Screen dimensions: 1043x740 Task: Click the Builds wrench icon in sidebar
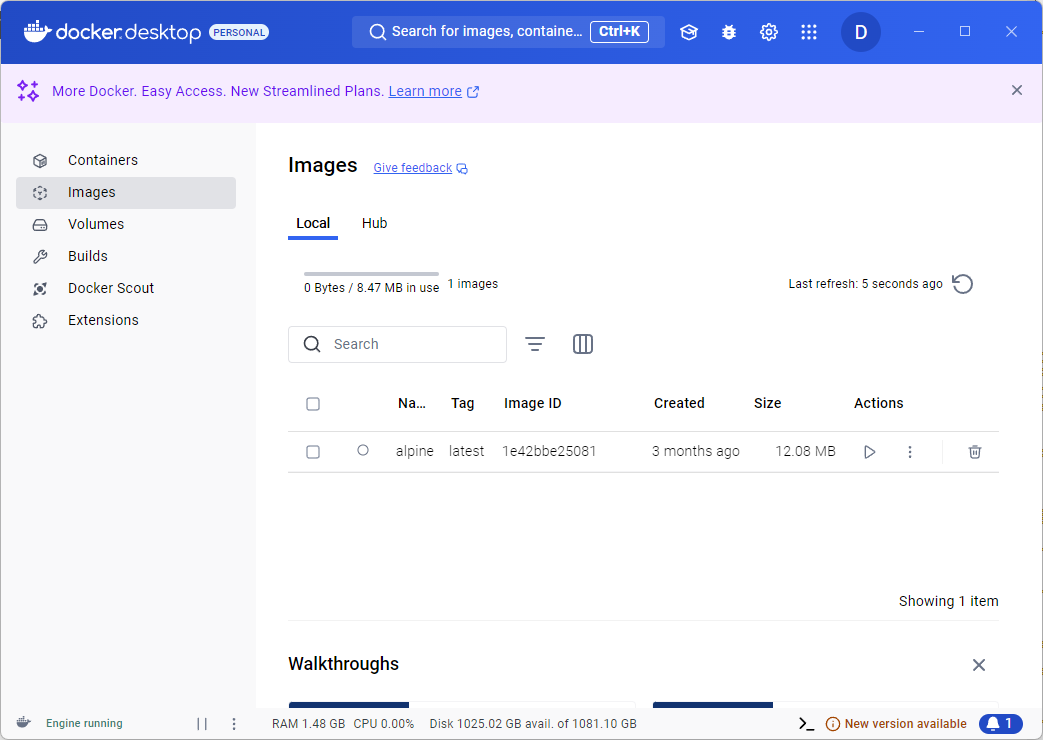[40, 256]
